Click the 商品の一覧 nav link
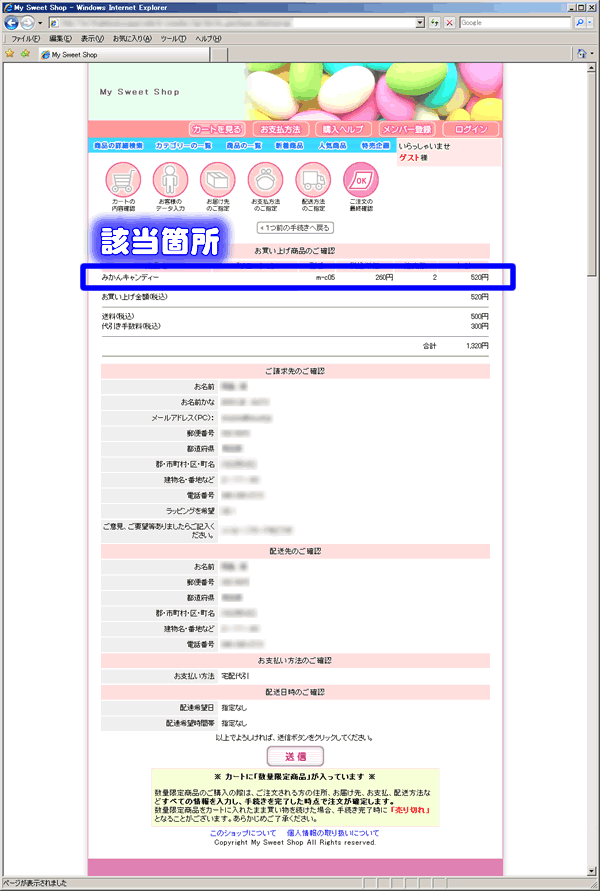600x891 pixels. 244,145
